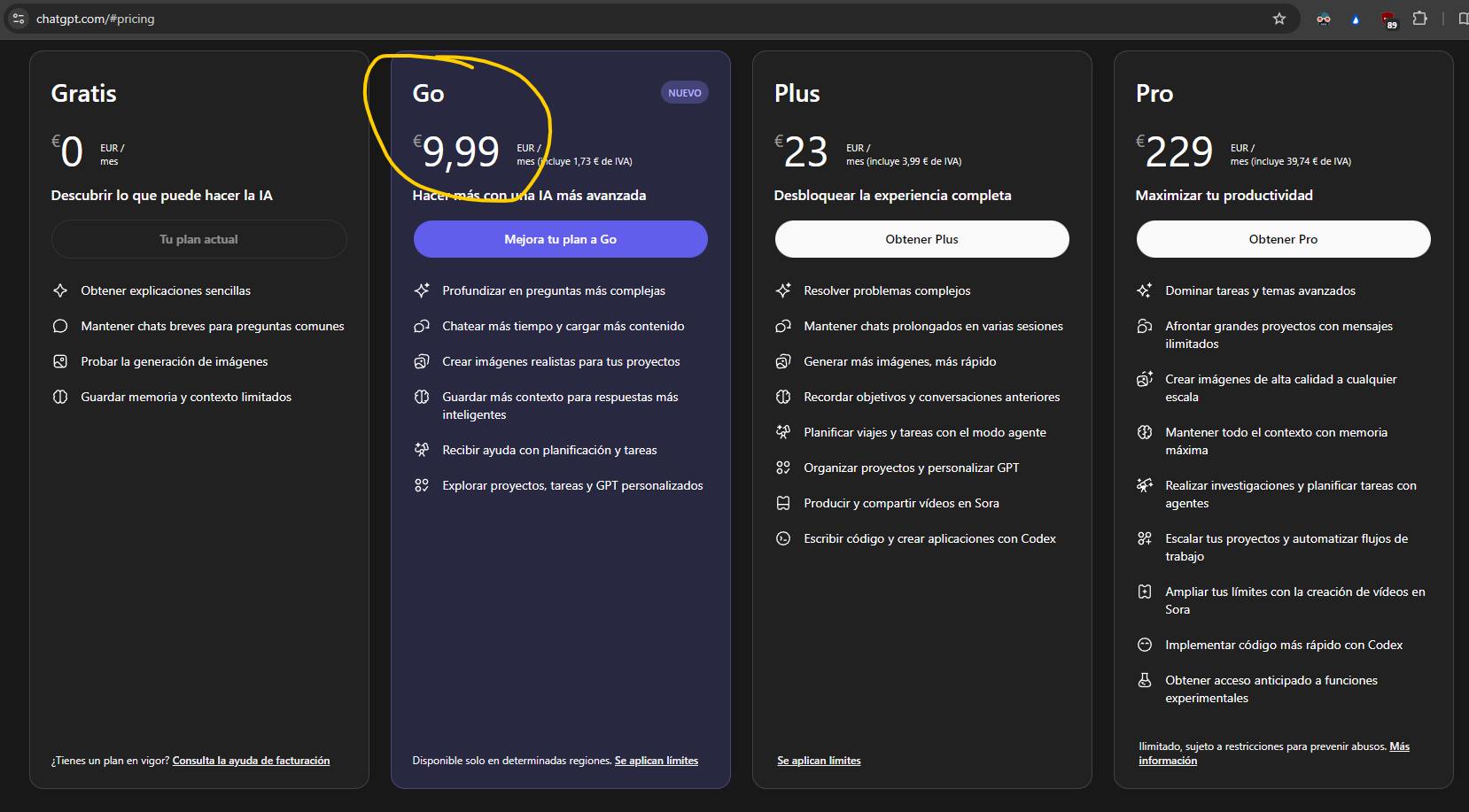The width and height of the screenshot is (1469, 812).
Task: Click the Codex code icon in Plus plan
Action: click(x=783, y=538)
